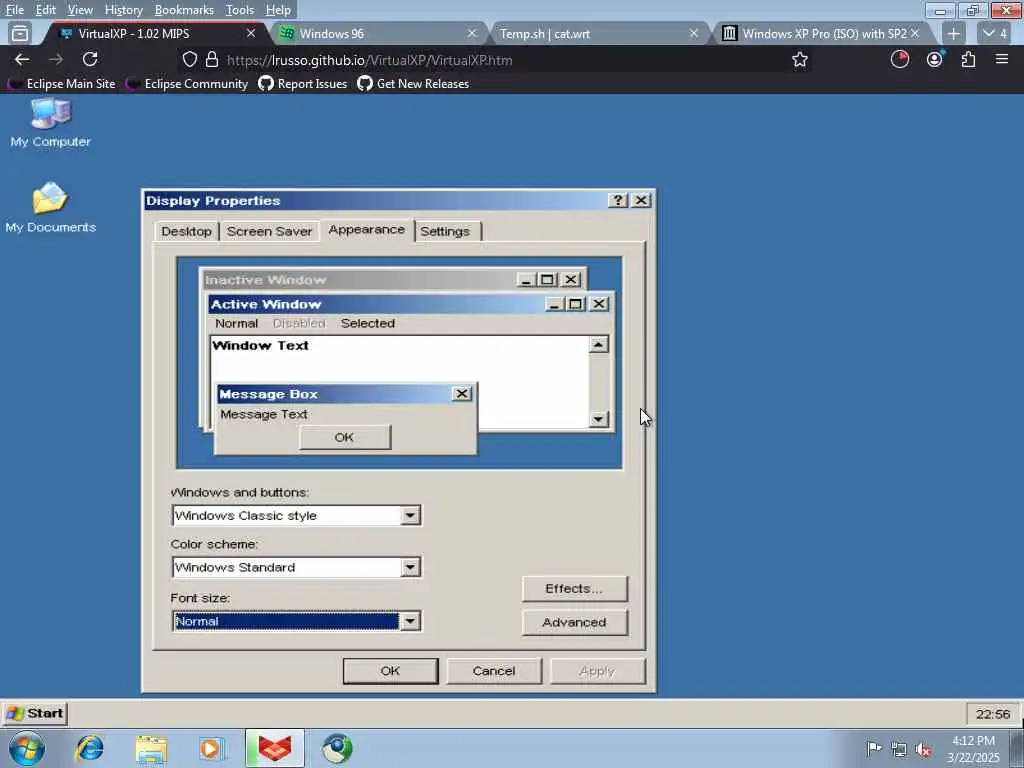The height and width of the screenshot is (768, 1024).
Task: Confirm with OK in Display Properties
Action: [x=391, y=671]
